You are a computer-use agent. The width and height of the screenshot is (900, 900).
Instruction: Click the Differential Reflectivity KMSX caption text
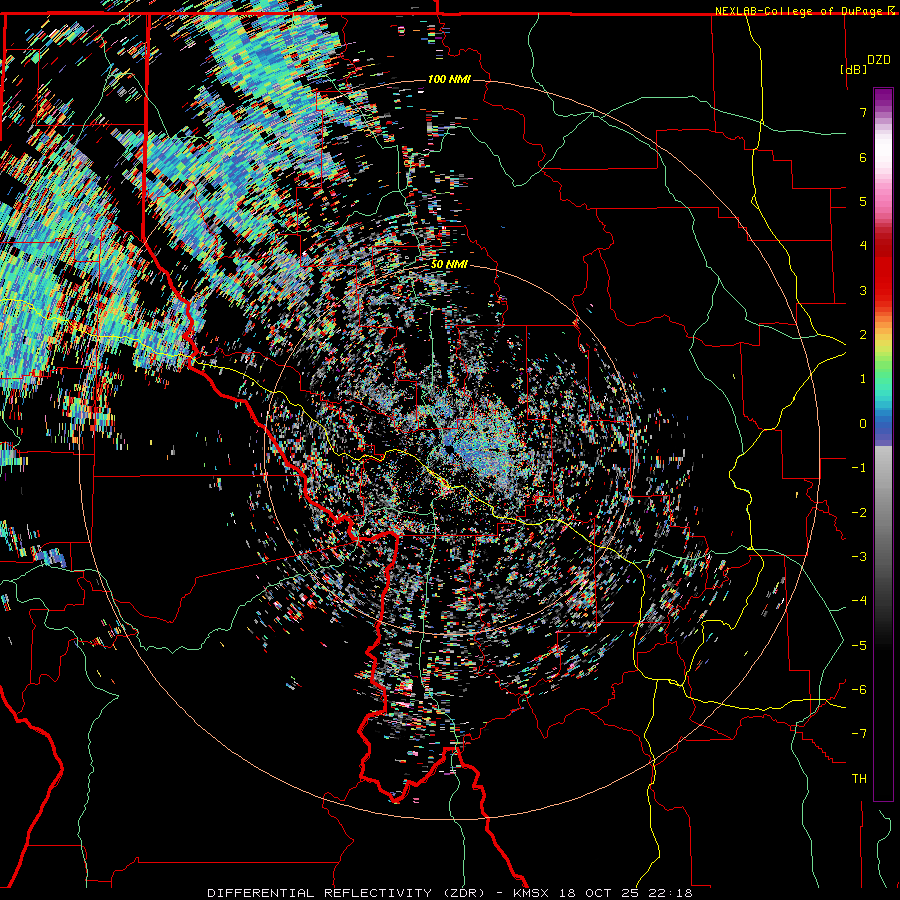coord(449,893)
